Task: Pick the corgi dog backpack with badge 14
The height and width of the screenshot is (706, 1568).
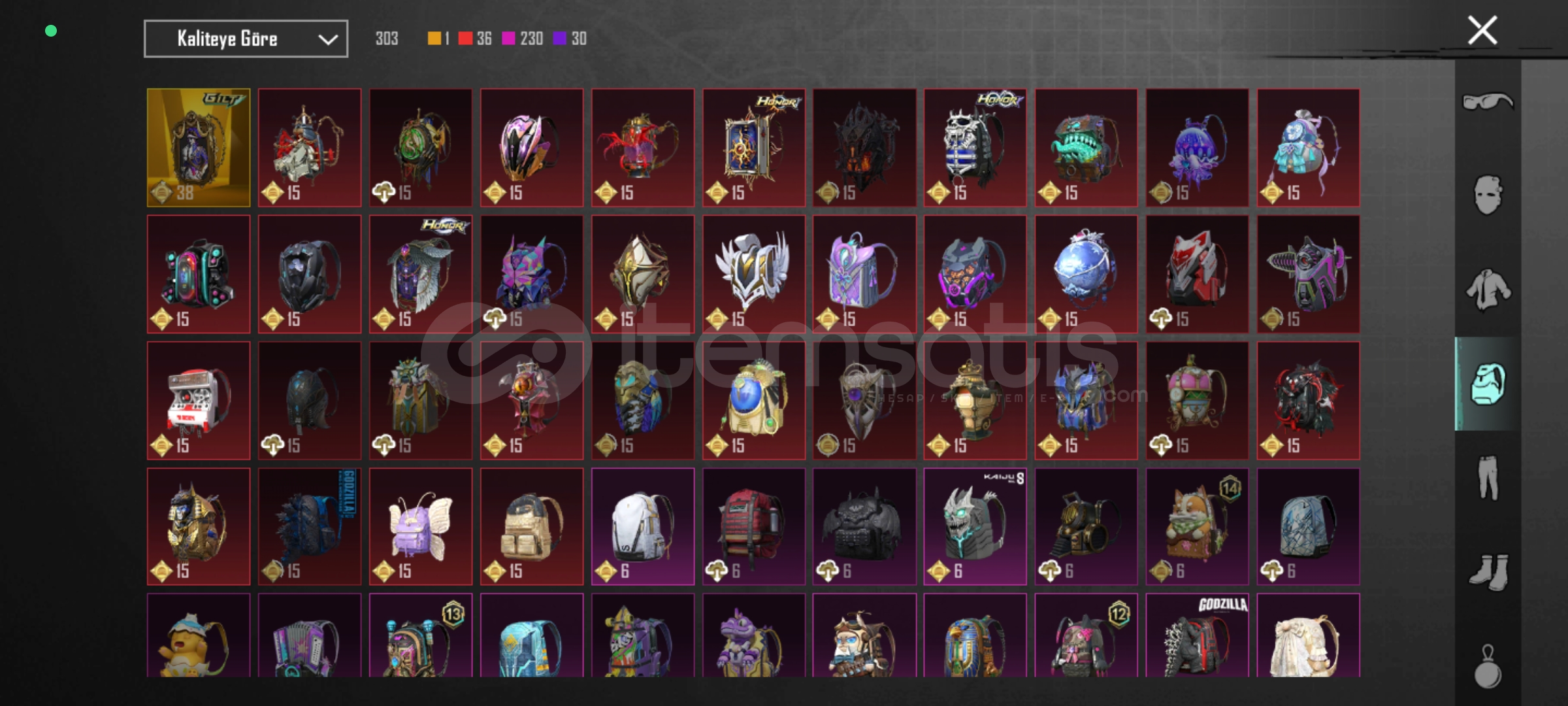Action: point(1197,526)
